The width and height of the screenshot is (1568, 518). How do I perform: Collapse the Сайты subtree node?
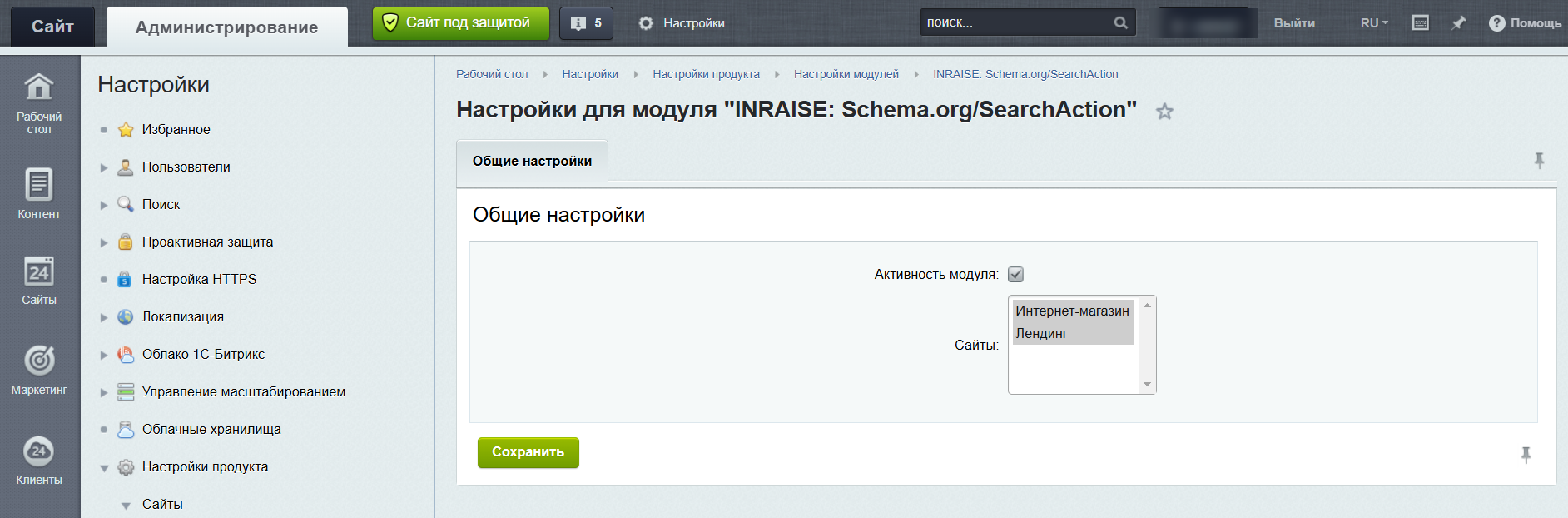[x=126, y=506]
